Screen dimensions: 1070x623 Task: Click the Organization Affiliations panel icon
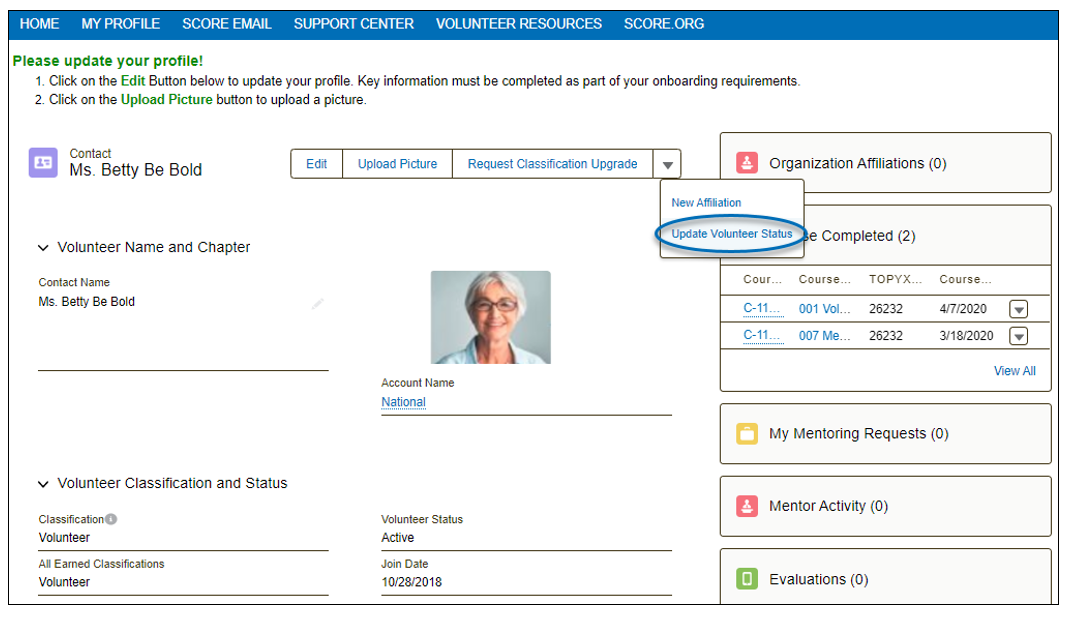[x=747, y=163]
